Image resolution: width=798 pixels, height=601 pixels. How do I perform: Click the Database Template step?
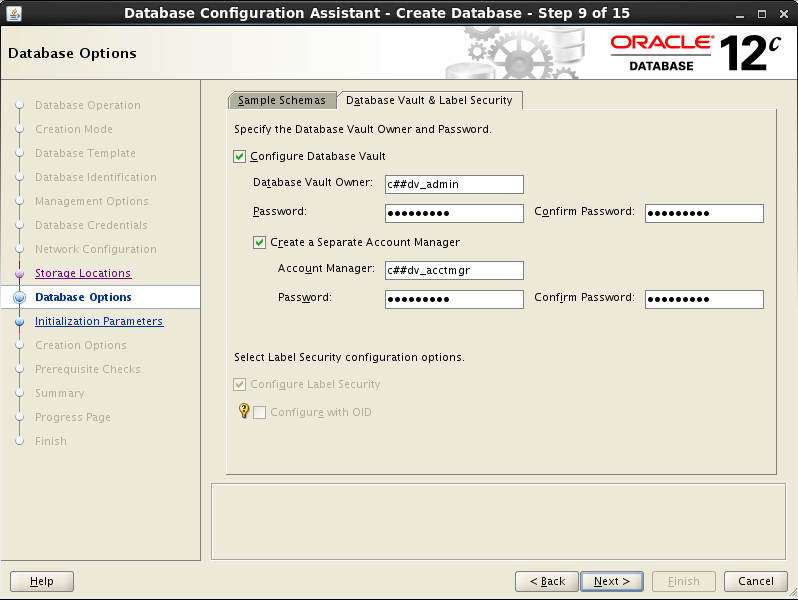pyautogui.click(x=85, y=153)
